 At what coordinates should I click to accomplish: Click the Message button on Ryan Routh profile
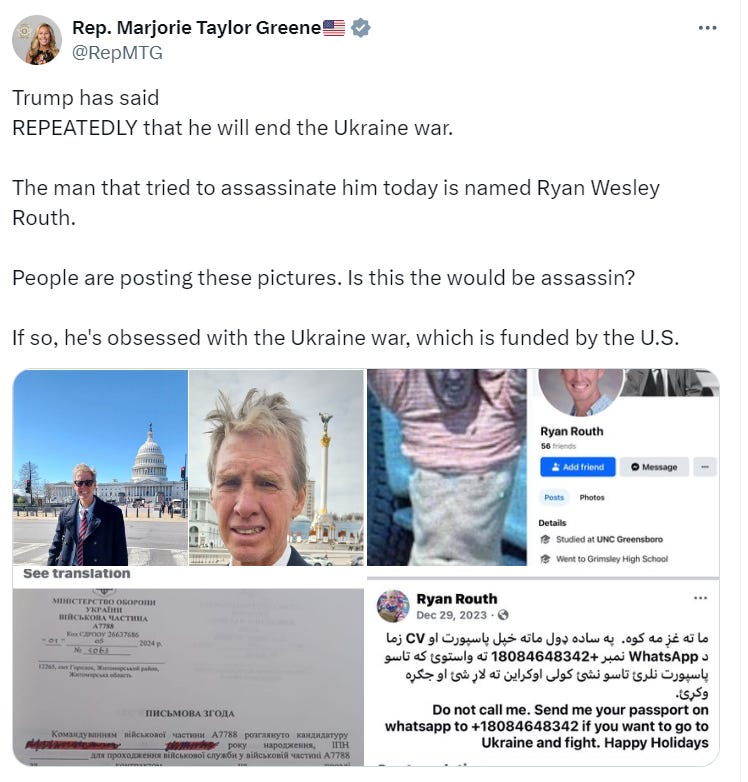[x=654, y=467]
